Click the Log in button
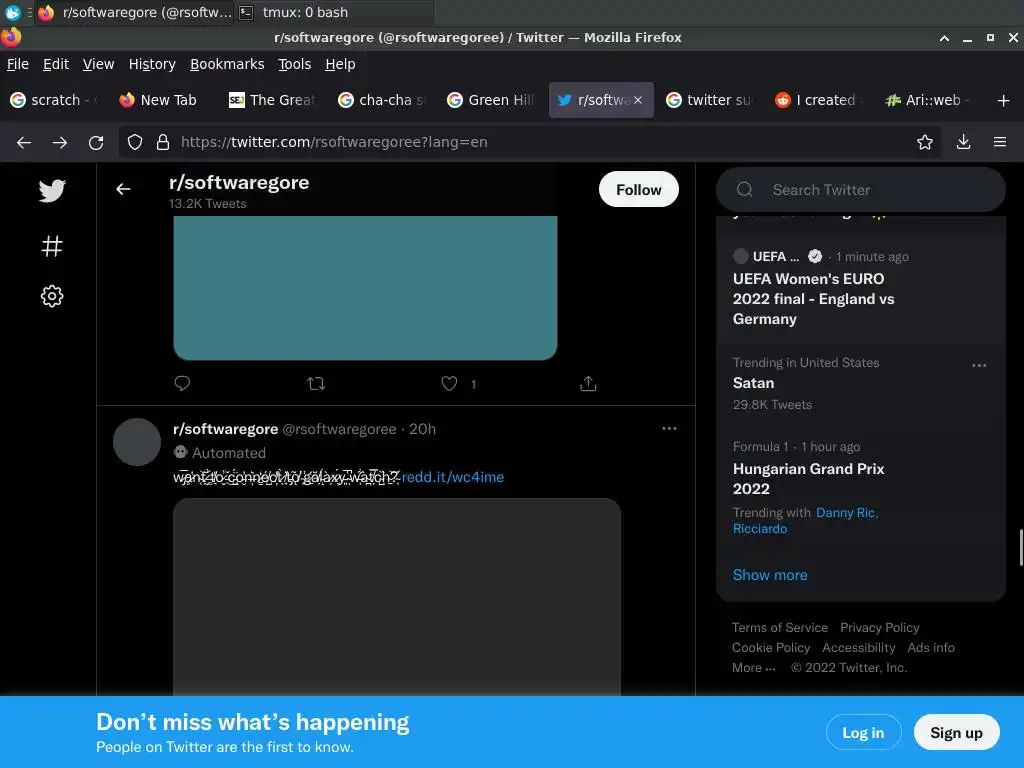Viewport: 1024px width, 768px height. tap(863, 733)
